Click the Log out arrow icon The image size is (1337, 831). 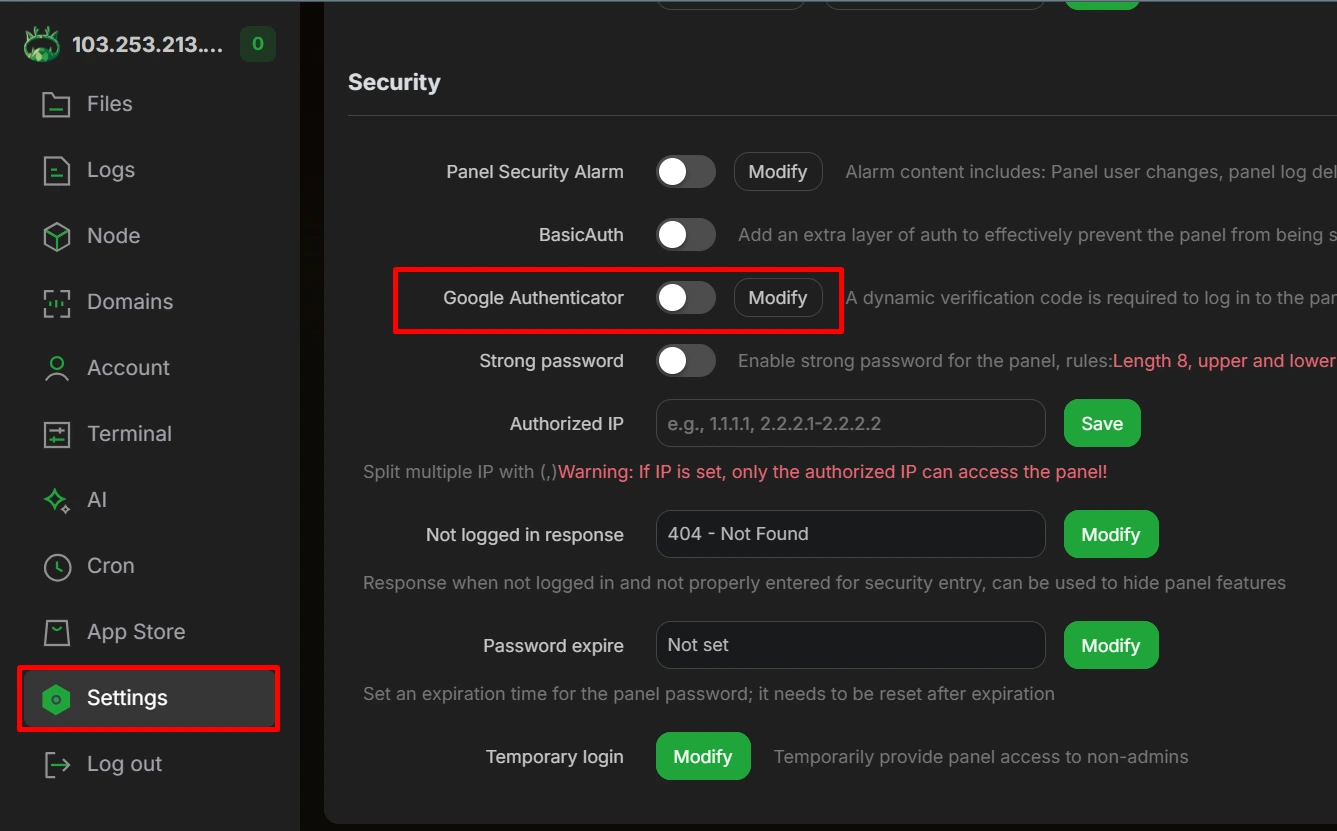[56, 764]
